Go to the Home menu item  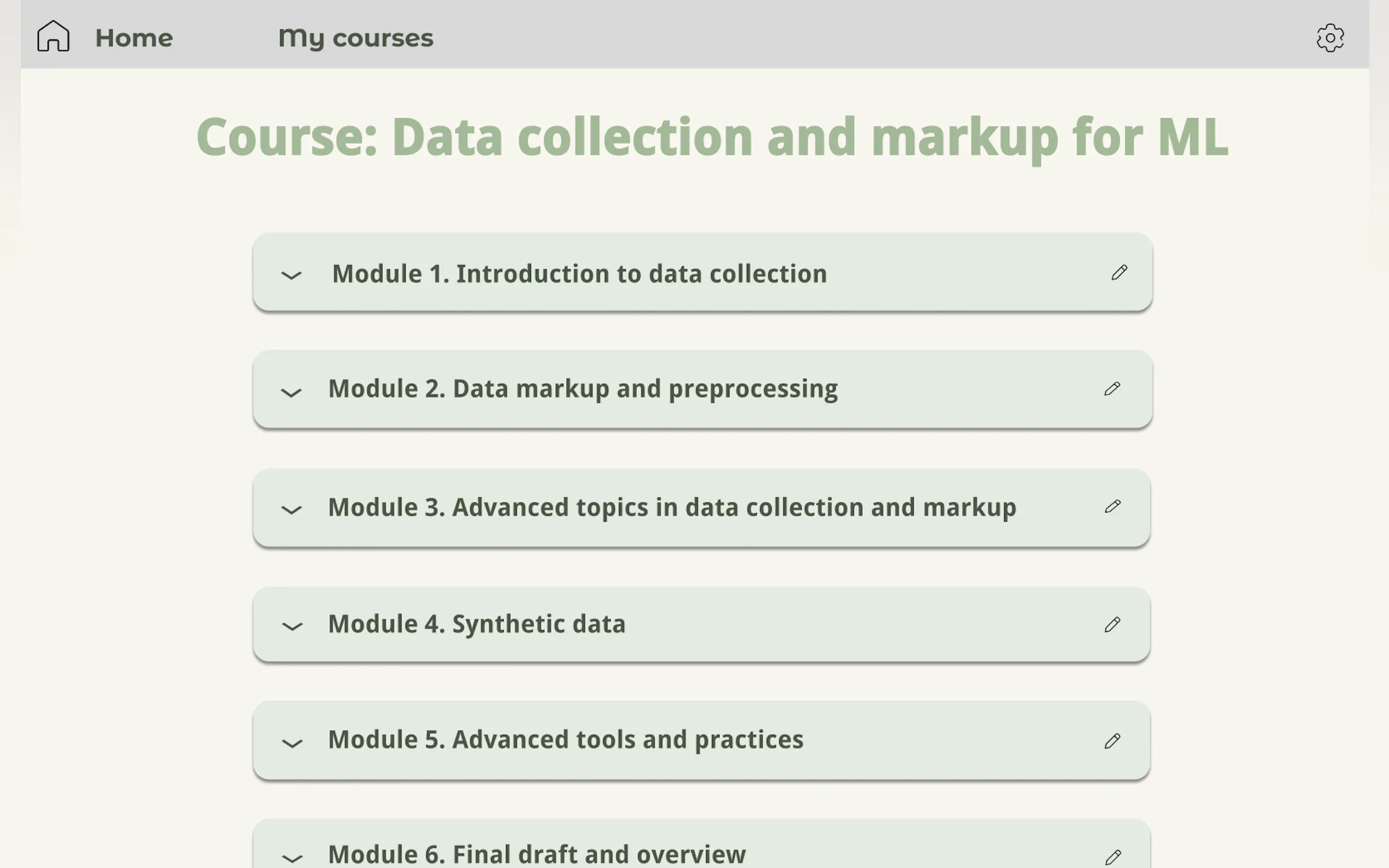(134, 38)
